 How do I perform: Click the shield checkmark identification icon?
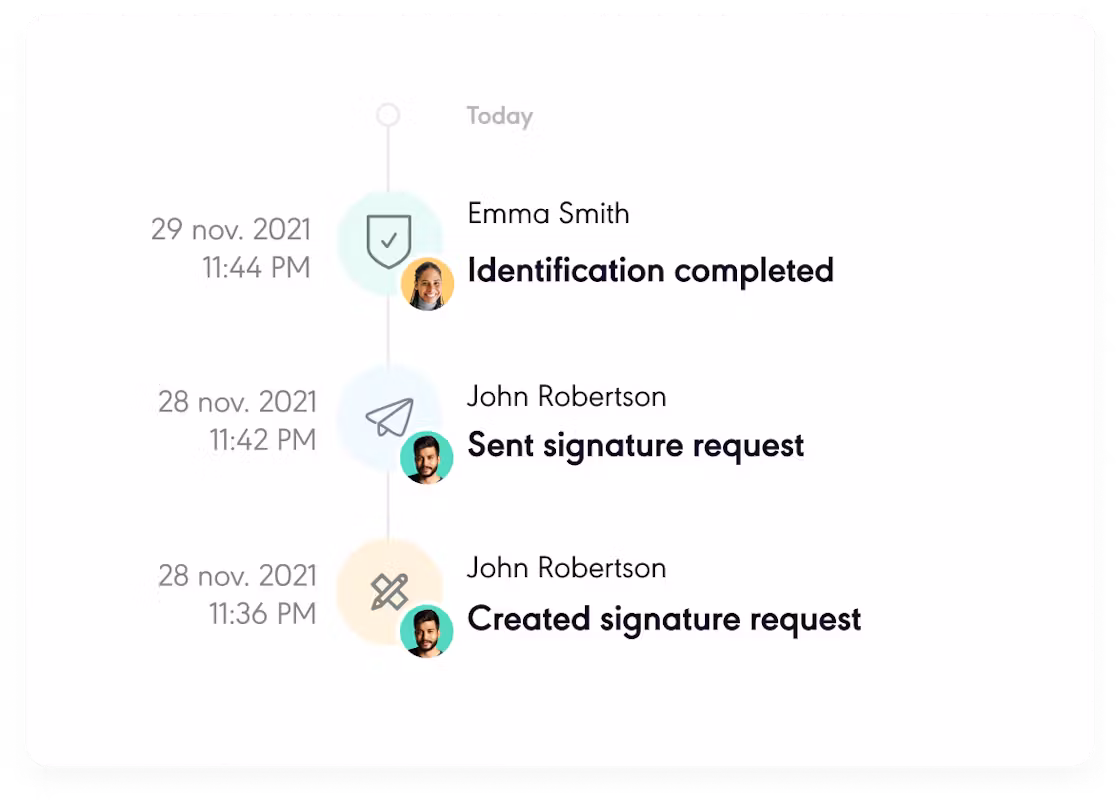(389, 242)
